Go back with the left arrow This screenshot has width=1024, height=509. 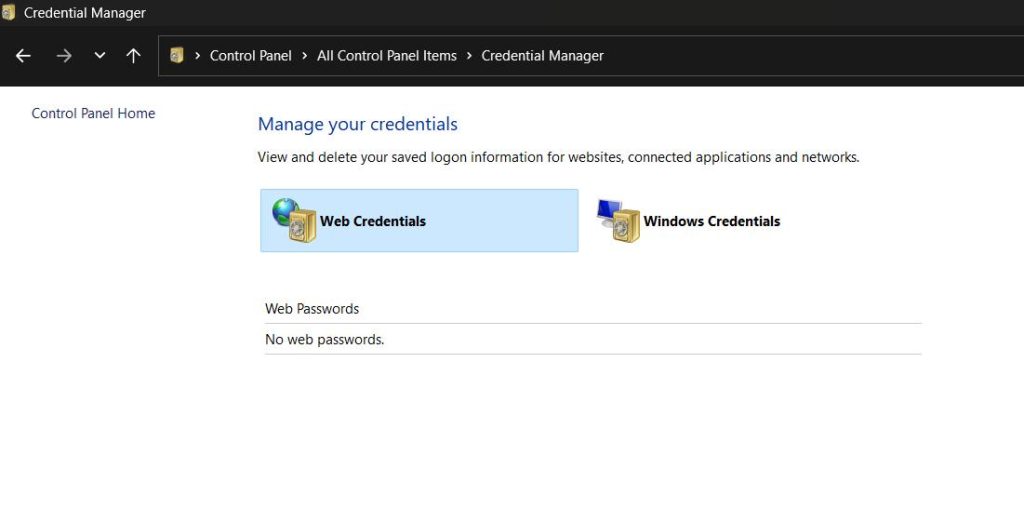pos(23,56)
